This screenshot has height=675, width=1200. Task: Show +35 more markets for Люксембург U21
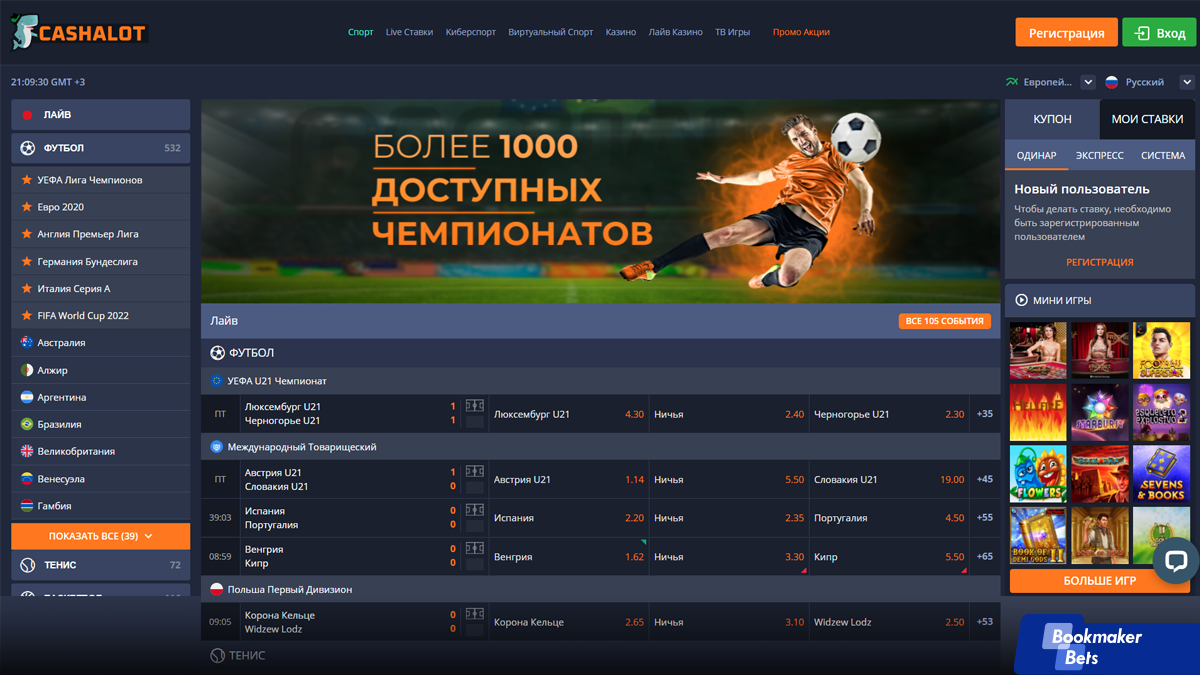pos(985,414)
